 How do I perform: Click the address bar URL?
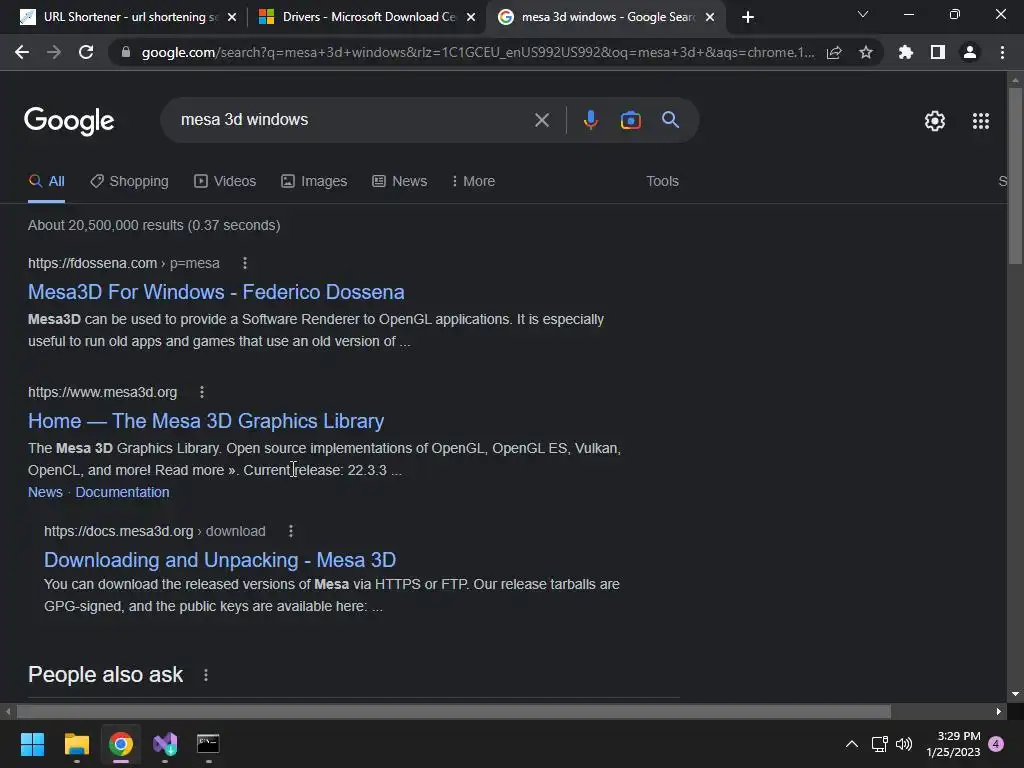click(x=477, y=52)
